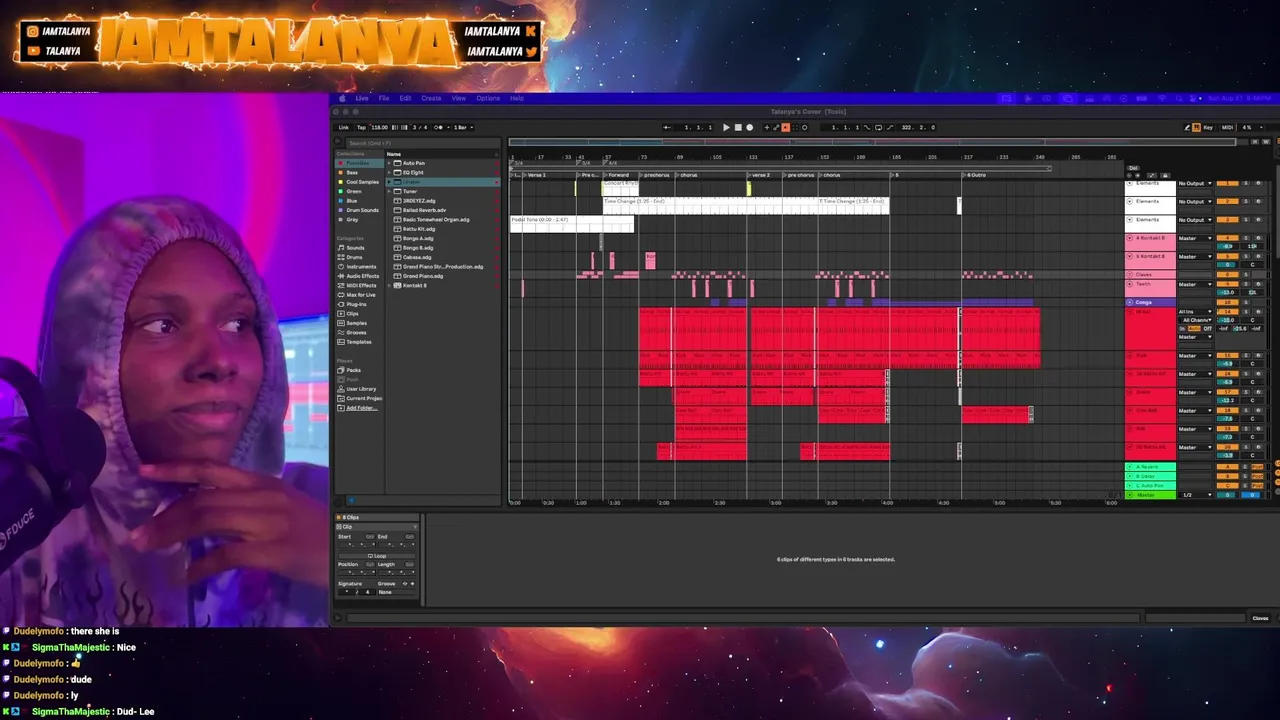
Task: Toggle the Draw Mode pencil icon
Action: pyautogui.click(x=1187, y=127)
